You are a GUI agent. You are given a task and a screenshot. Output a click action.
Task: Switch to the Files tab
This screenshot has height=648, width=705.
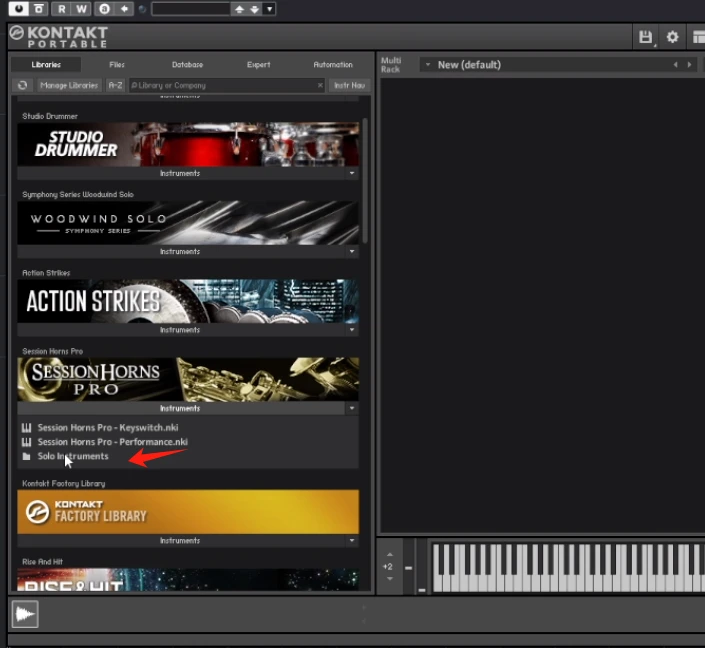pyautogui.click(x=116, y=65)
